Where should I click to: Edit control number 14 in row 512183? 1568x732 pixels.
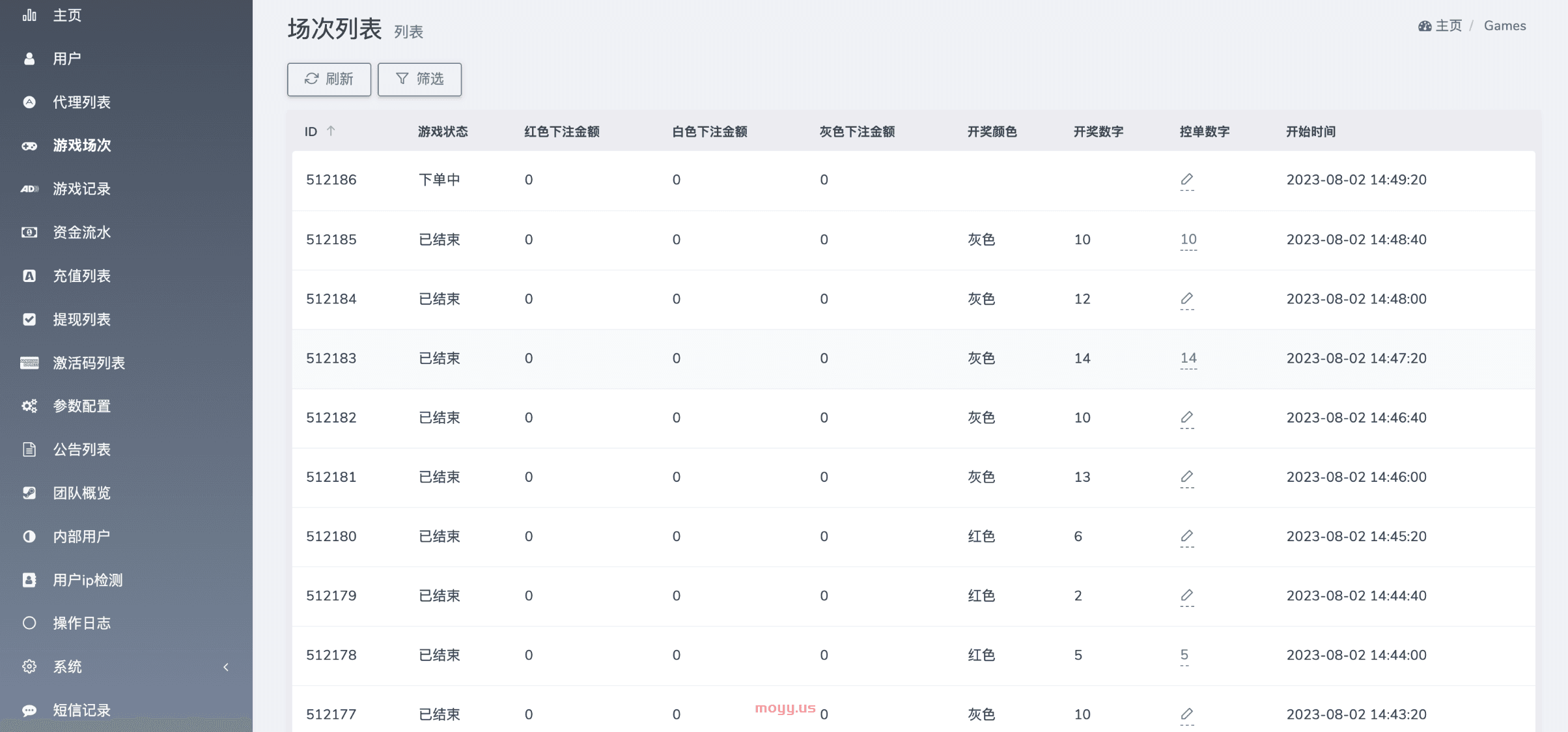[x=1188, y=358]
